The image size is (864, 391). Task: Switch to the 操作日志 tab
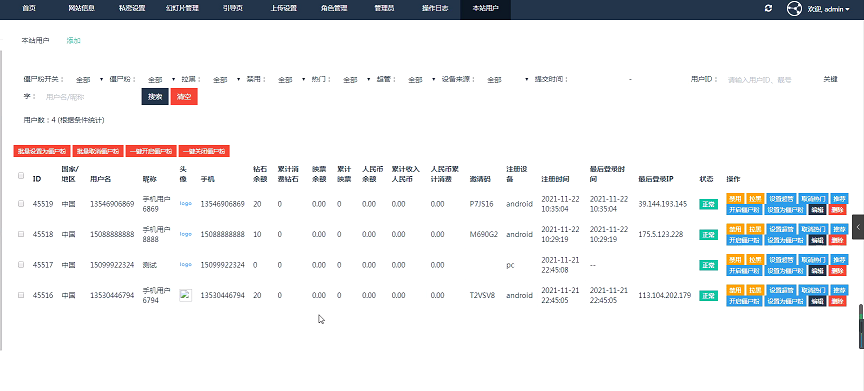435,9
